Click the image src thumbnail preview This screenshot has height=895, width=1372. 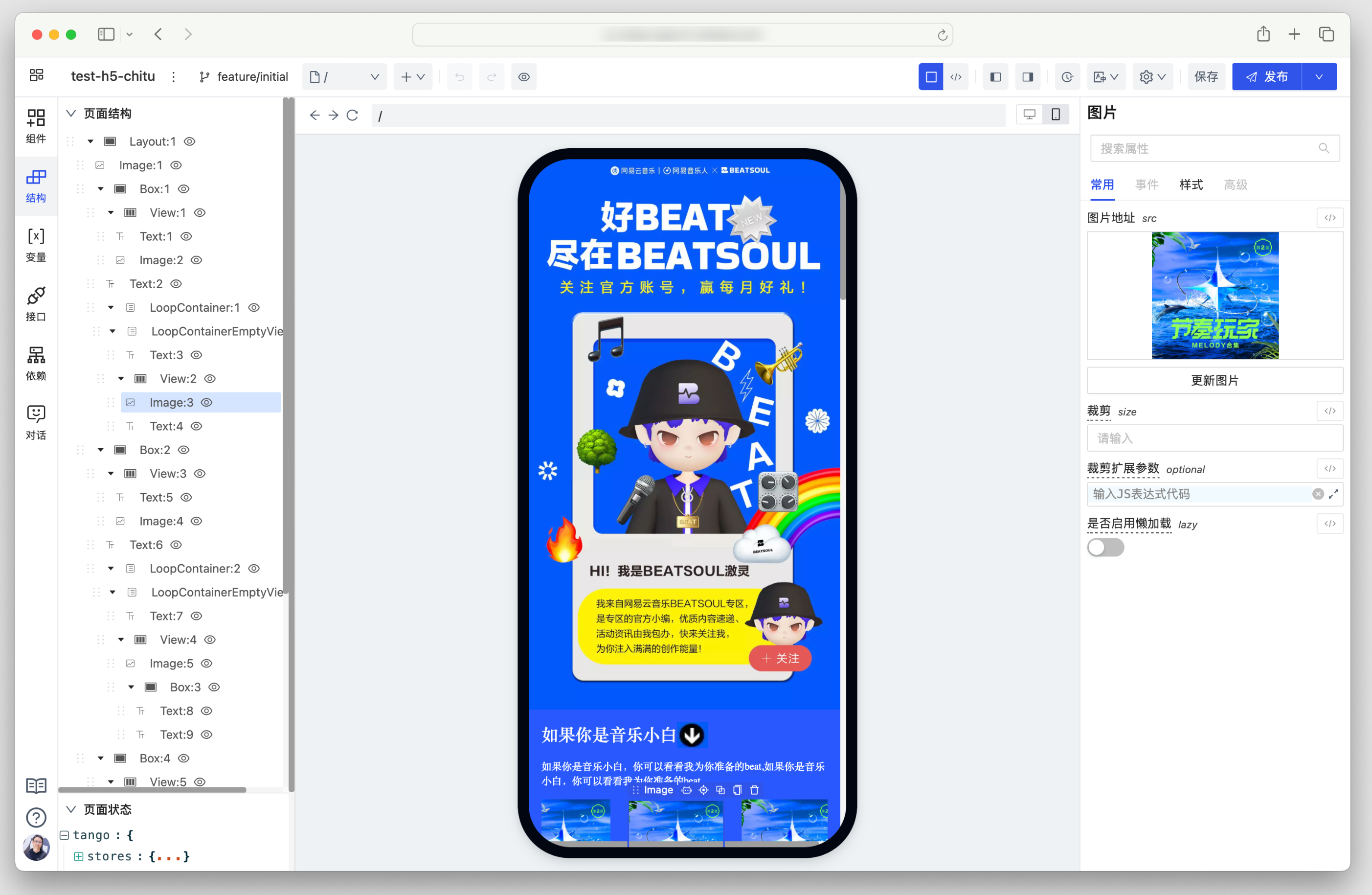[1215, 295]
